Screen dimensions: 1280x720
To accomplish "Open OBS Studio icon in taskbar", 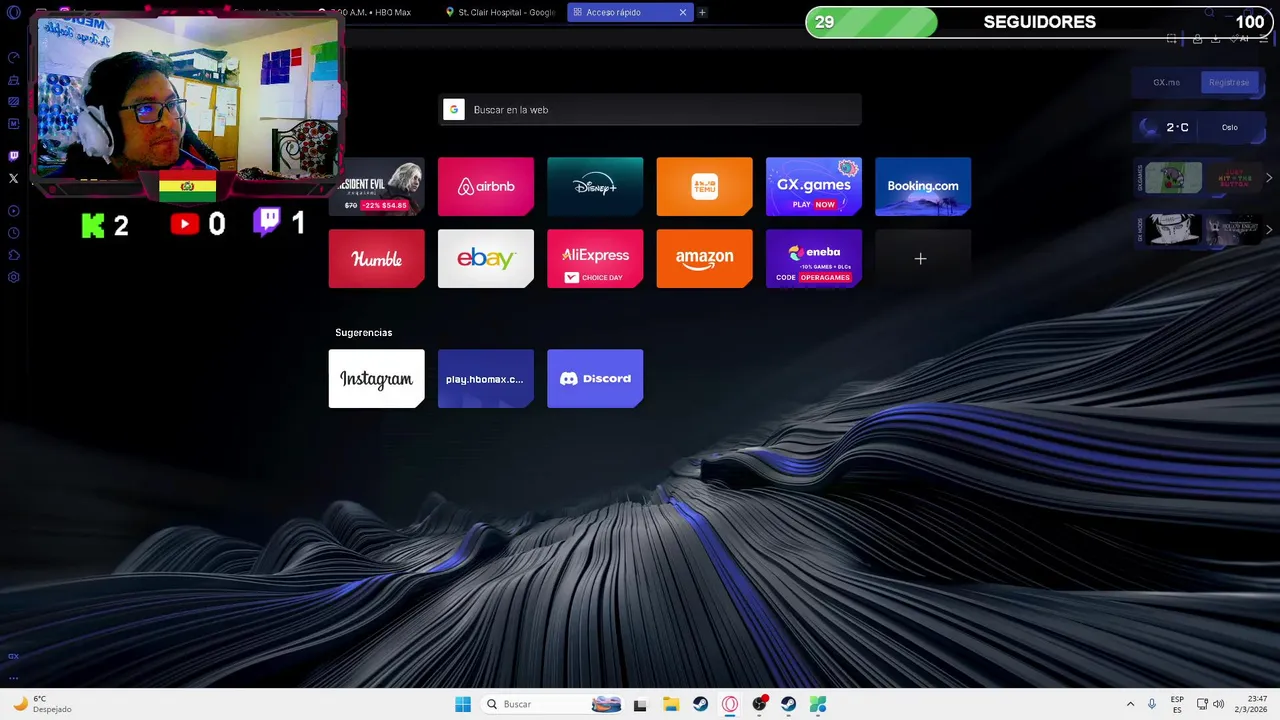I will [x=759, y=704].
